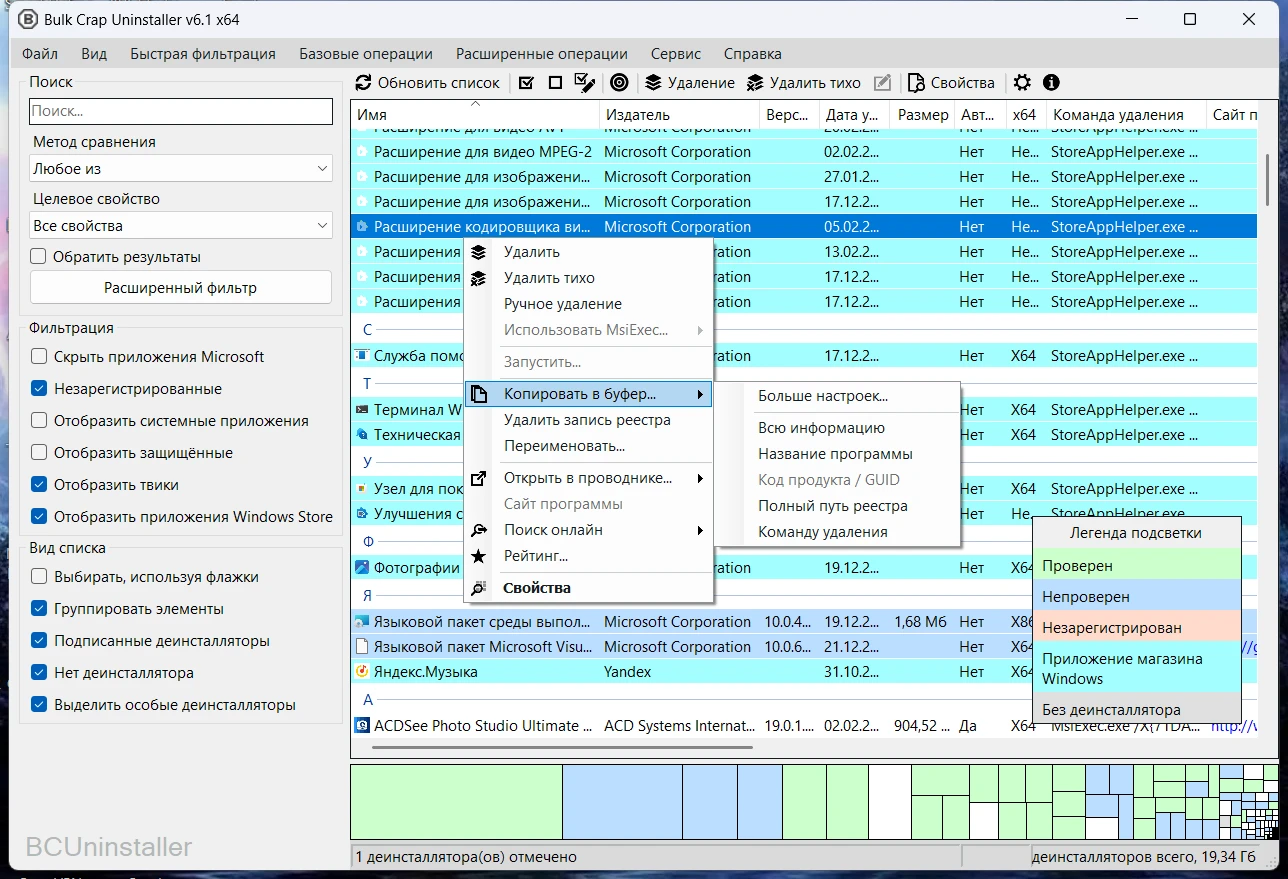Enable Скрыть приложения Microsoft checkbox
The width and height of the screenshot is (1288, 879).
point(39,357)
